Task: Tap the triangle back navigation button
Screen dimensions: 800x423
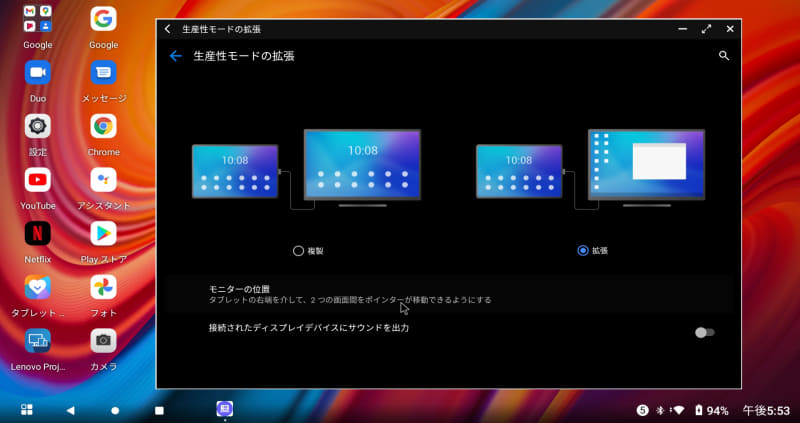Action: tap(70, 410)
